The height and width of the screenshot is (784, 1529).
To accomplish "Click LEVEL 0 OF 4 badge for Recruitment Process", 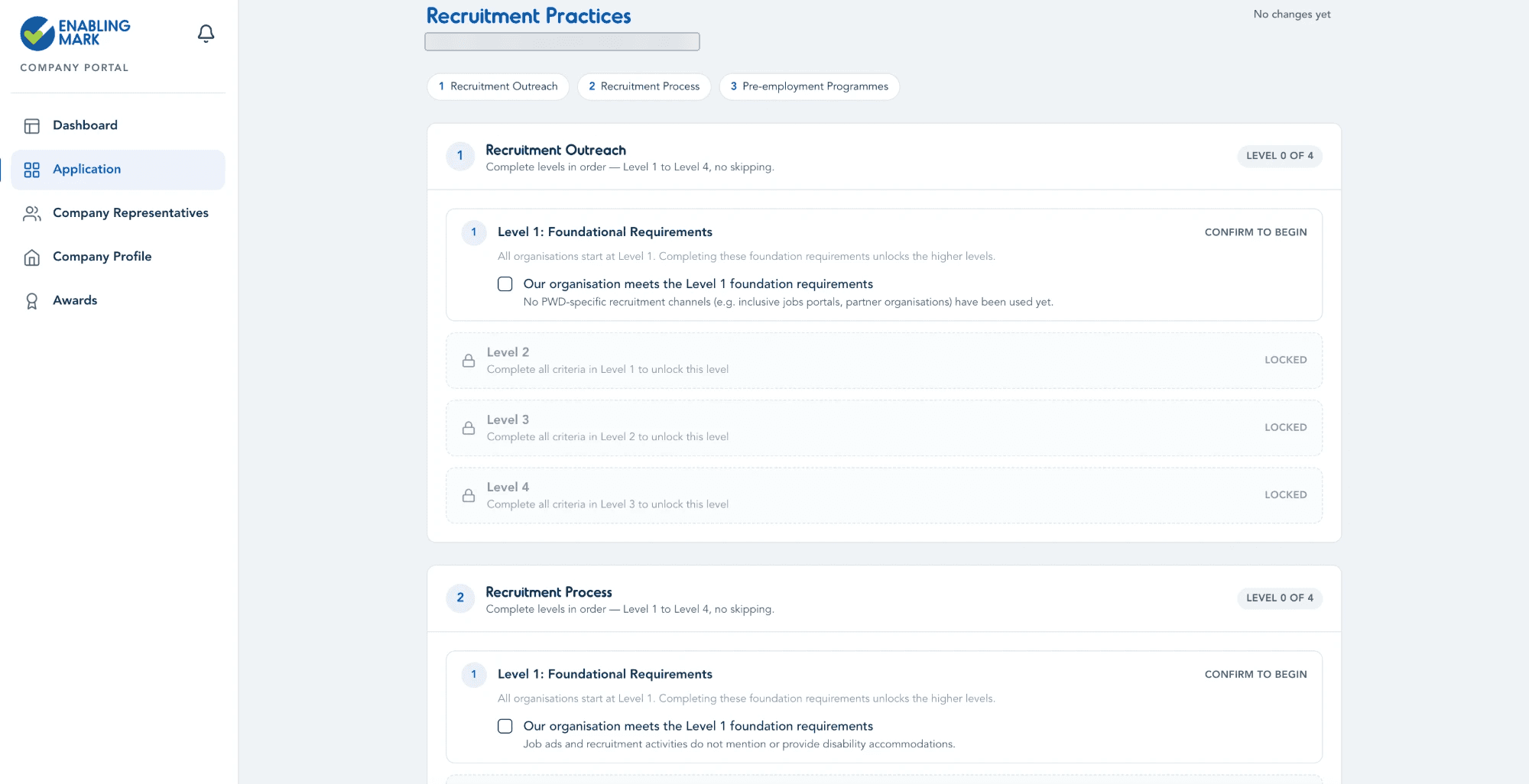I will point(1280,598).
